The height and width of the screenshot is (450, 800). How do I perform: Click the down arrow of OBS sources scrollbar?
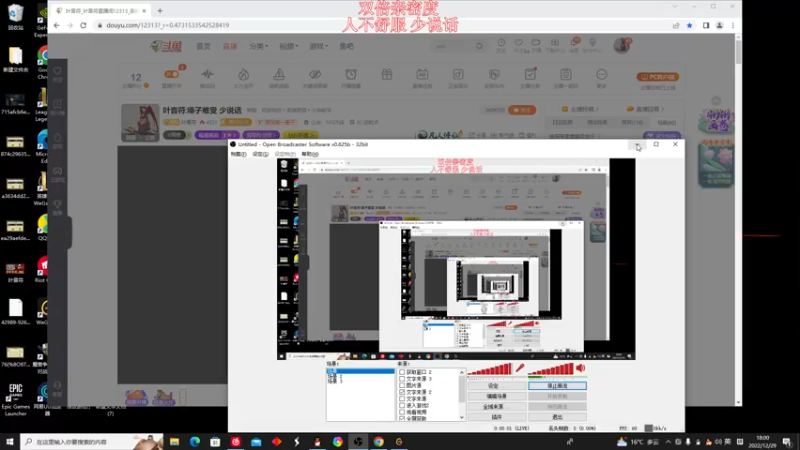tap(462, 418)
